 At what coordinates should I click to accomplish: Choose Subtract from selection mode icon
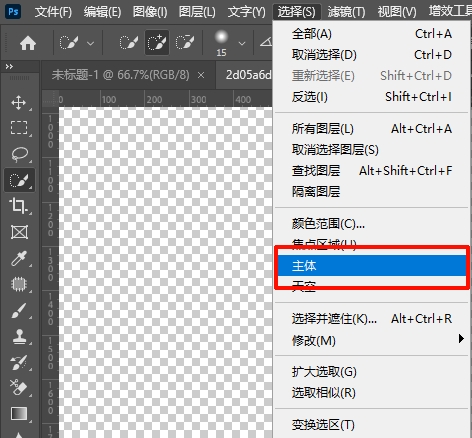tap(185, 43)
